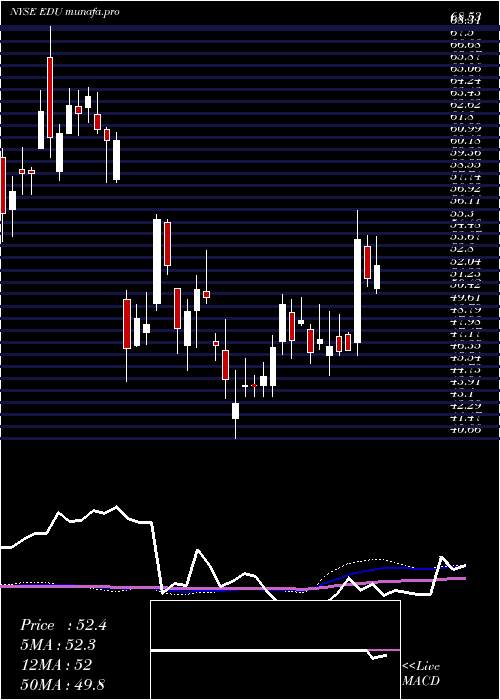
Task: Click the <<Live MACD label
Action: tap(421, 673)
